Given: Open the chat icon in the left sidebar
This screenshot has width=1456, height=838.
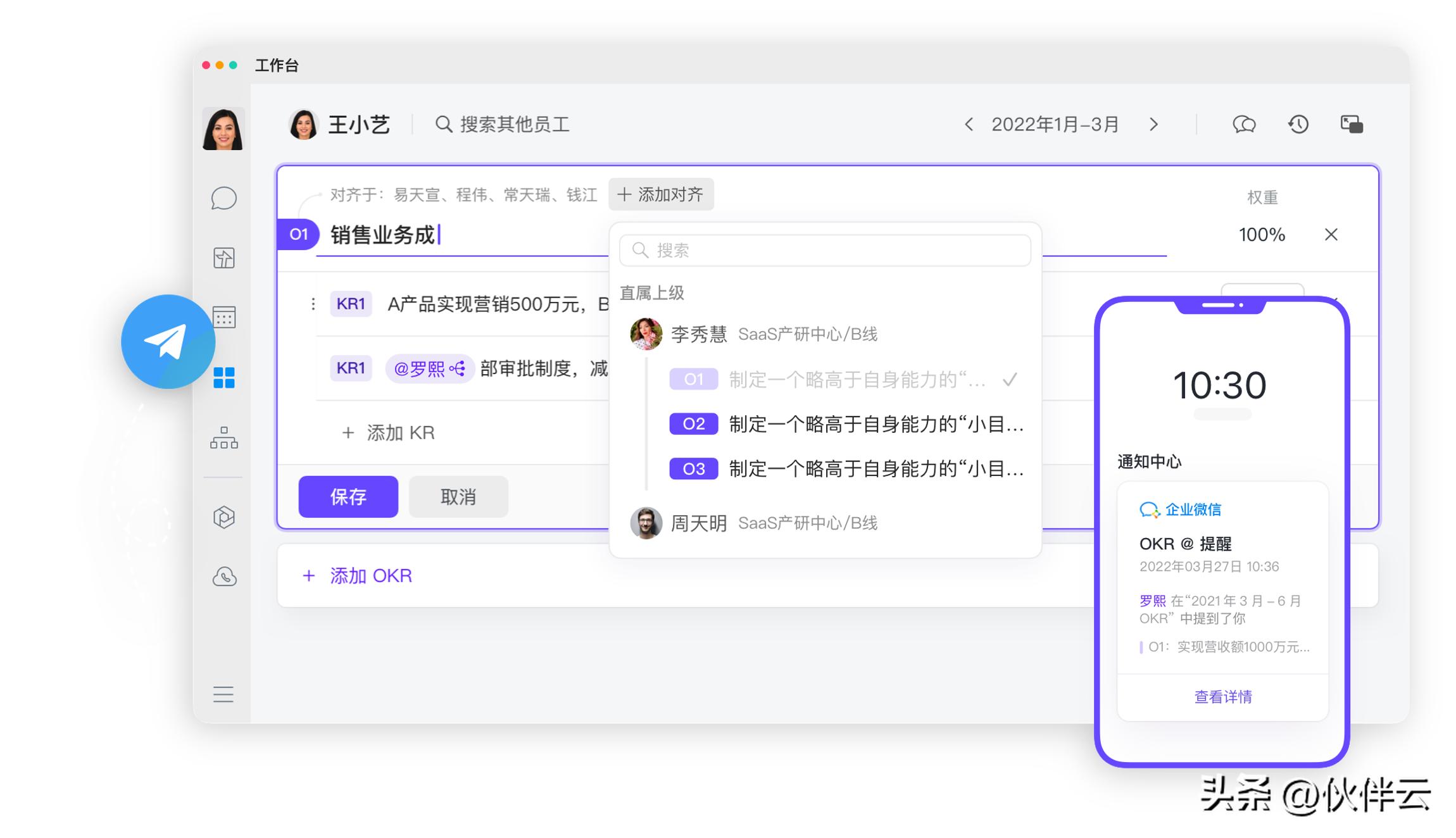Looking at the screenshot, I should tap(223, 199).
